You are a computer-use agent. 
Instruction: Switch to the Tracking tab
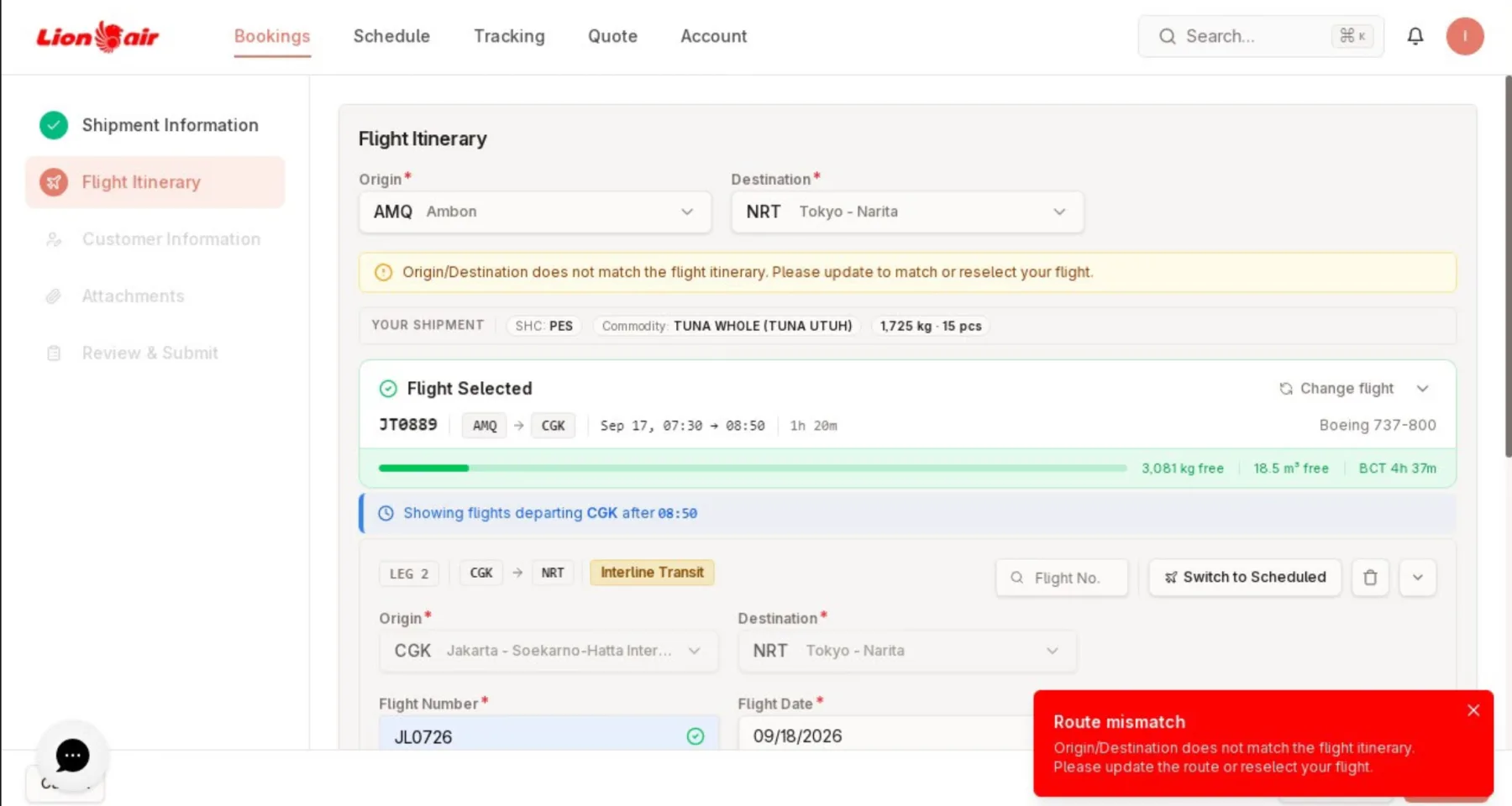pos(509,36)
